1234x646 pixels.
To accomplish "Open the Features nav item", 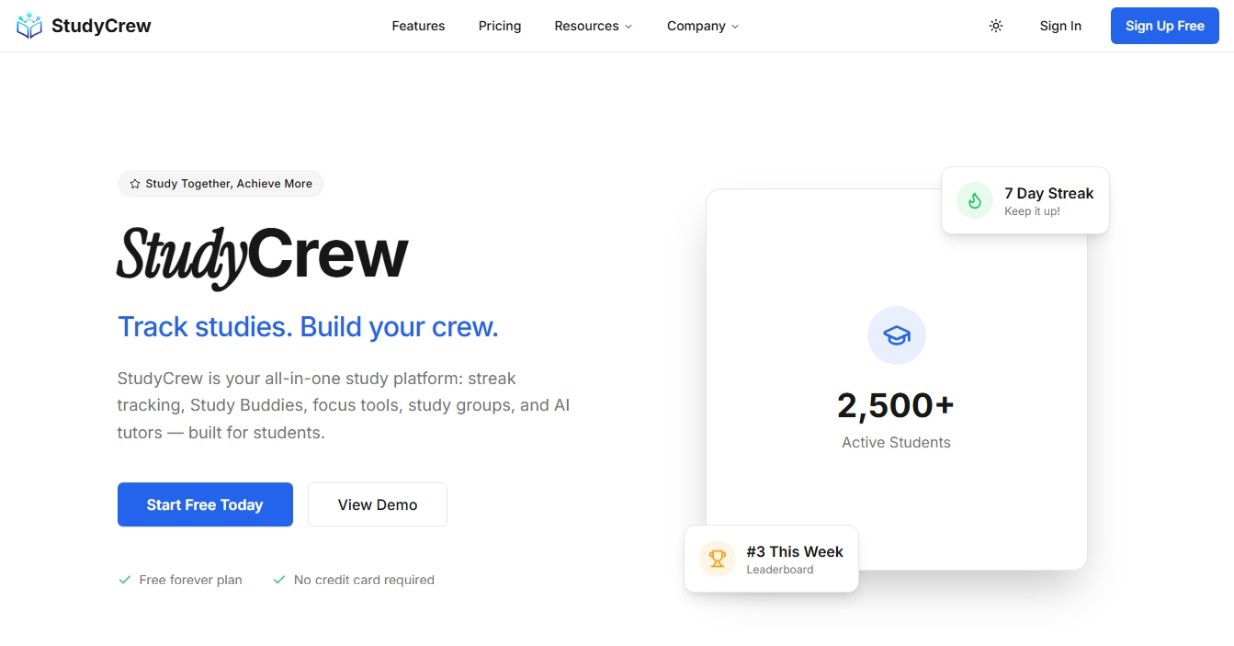I will click(418, 26).
